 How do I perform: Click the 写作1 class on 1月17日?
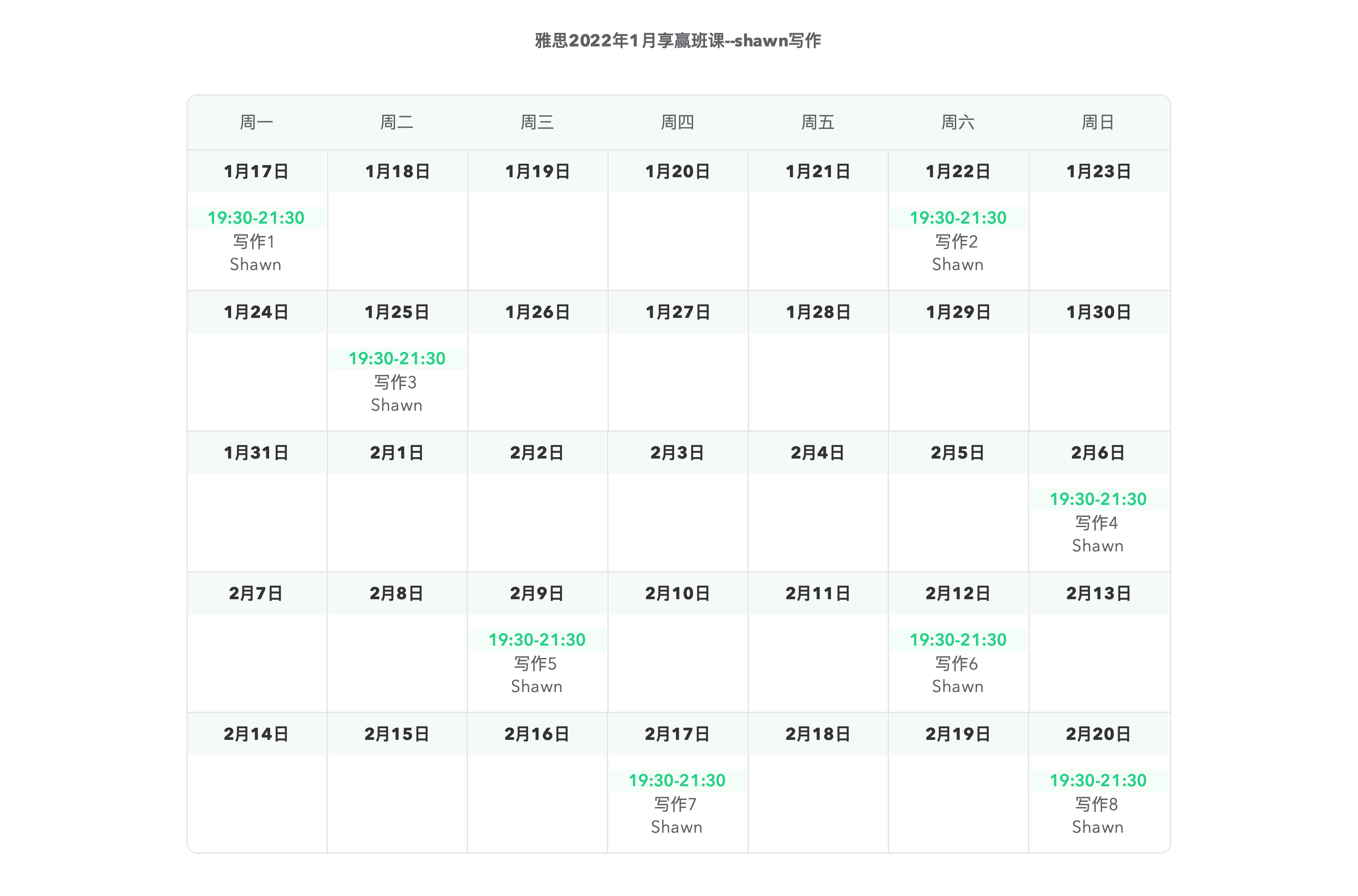(x=254, y=242)
